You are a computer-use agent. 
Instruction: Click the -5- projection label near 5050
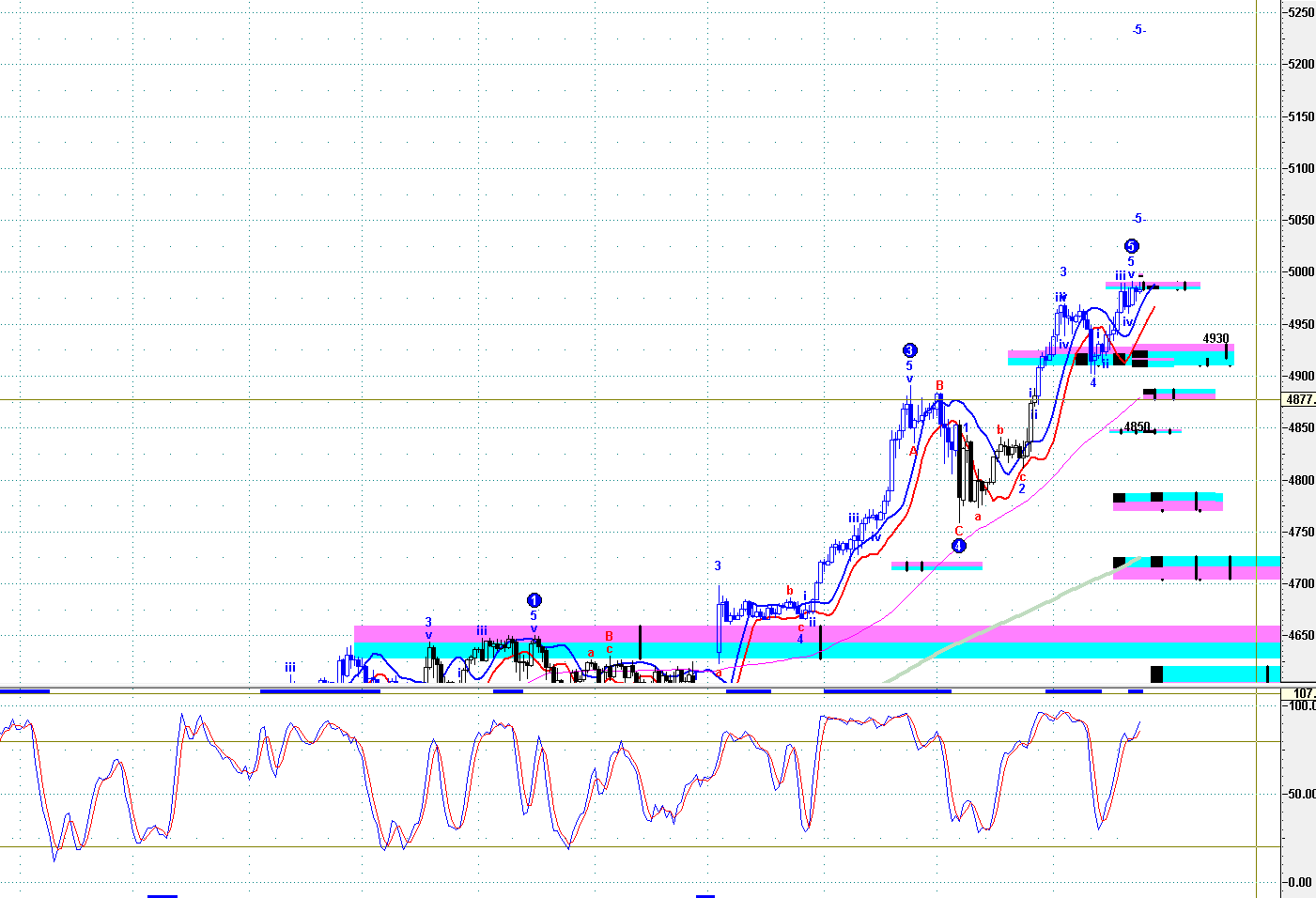1138,219
